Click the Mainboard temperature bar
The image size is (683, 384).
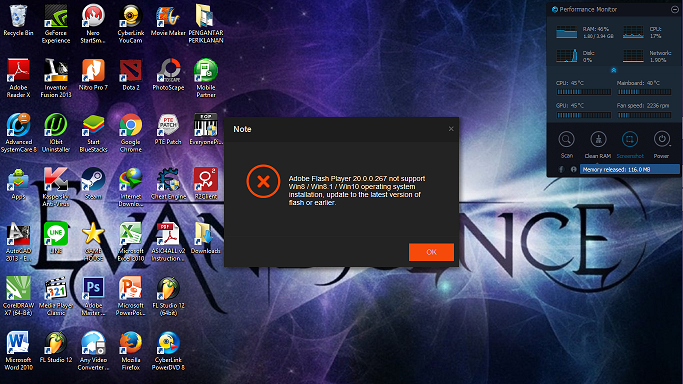644,92
